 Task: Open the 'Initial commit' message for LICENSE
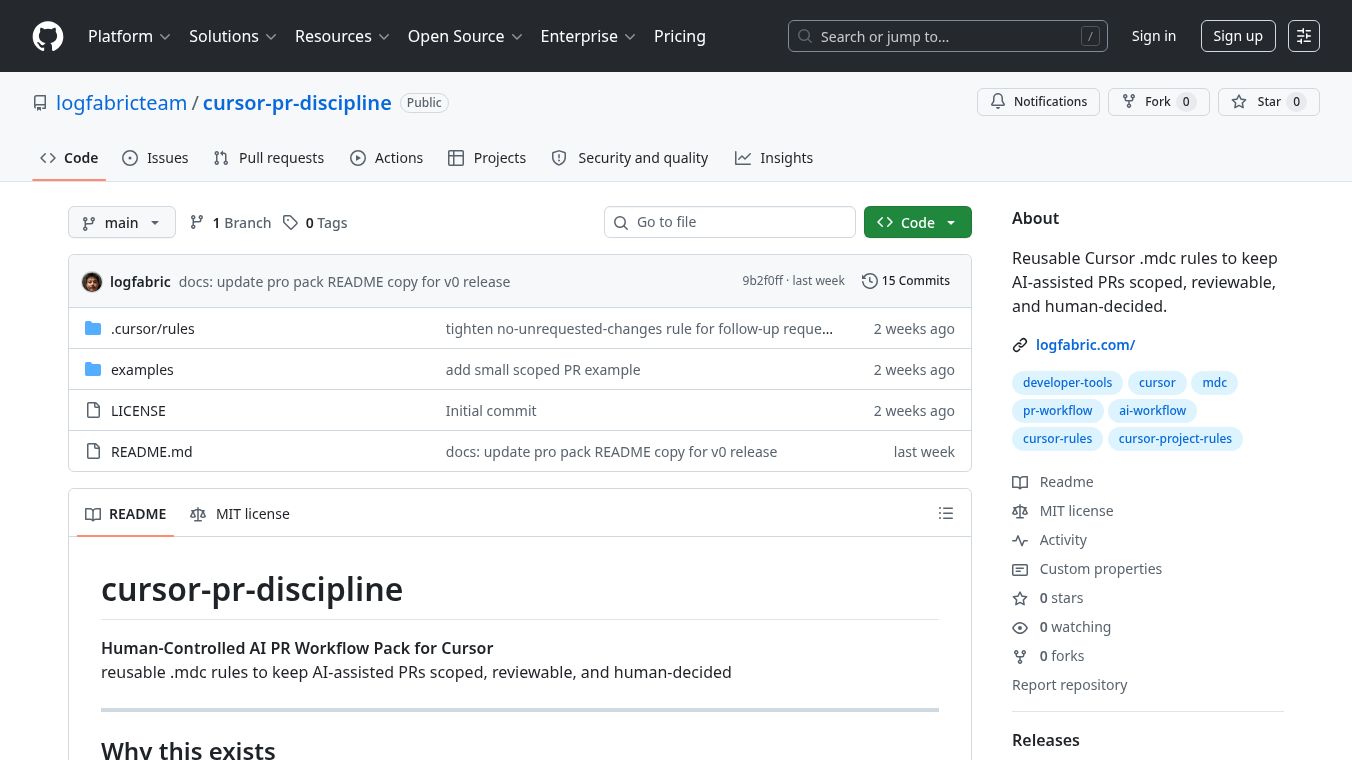coord(491,410)
